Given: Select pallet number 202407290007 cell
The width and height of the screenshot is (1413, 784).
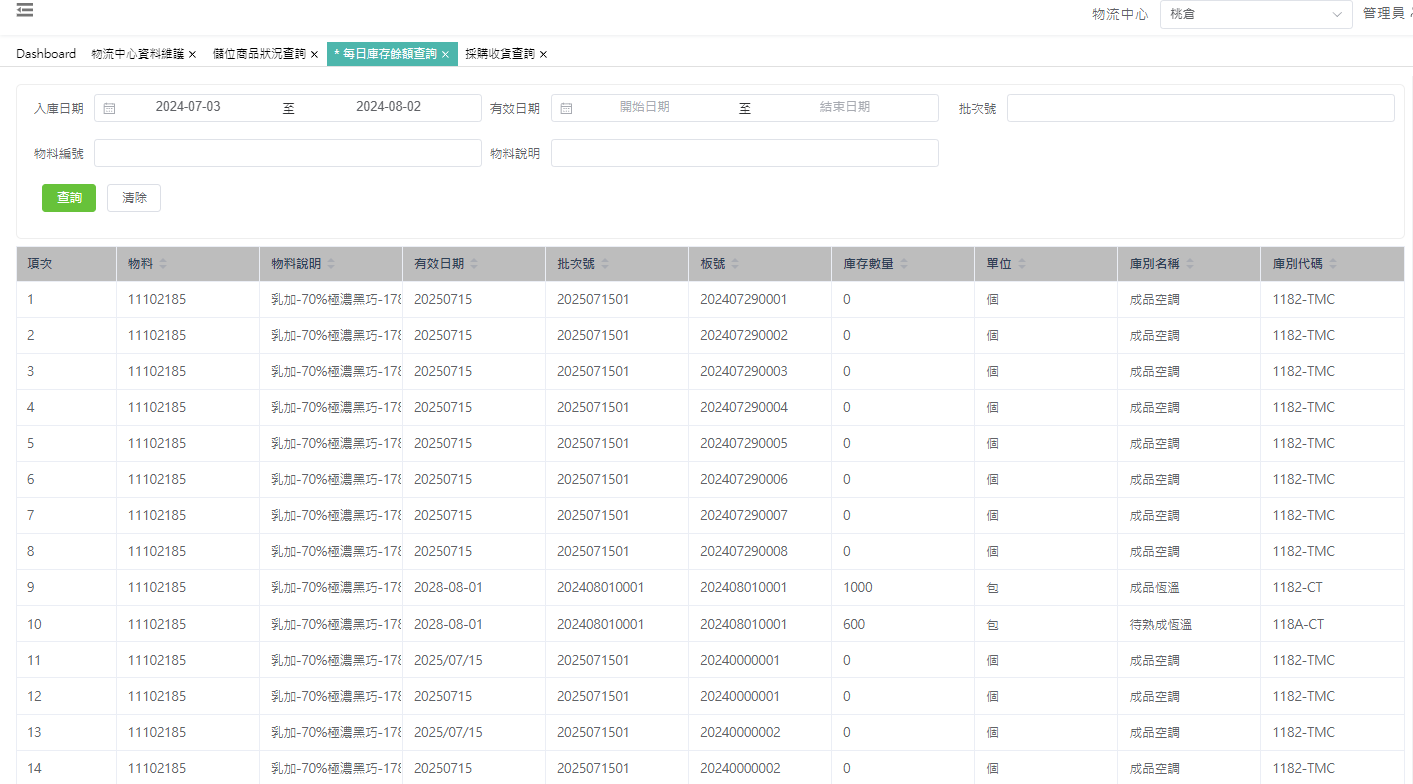Looking at the screenshot, I should click(759, 515).
